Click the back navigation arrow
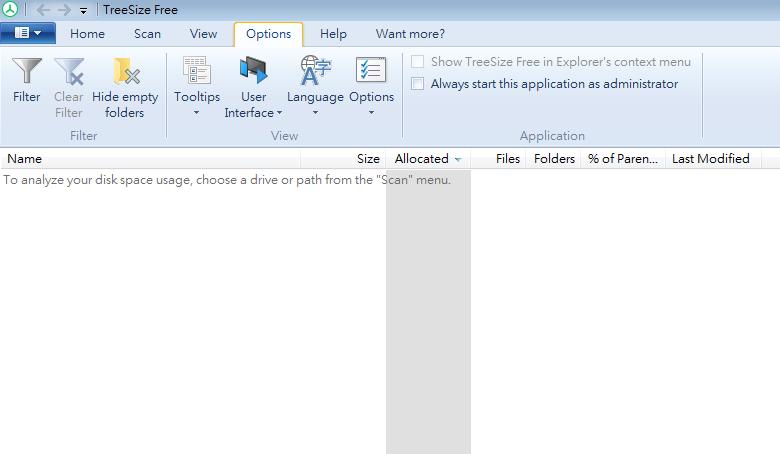Image resolution: width=780 pixels, height=454 pixels. pos(43,10)
